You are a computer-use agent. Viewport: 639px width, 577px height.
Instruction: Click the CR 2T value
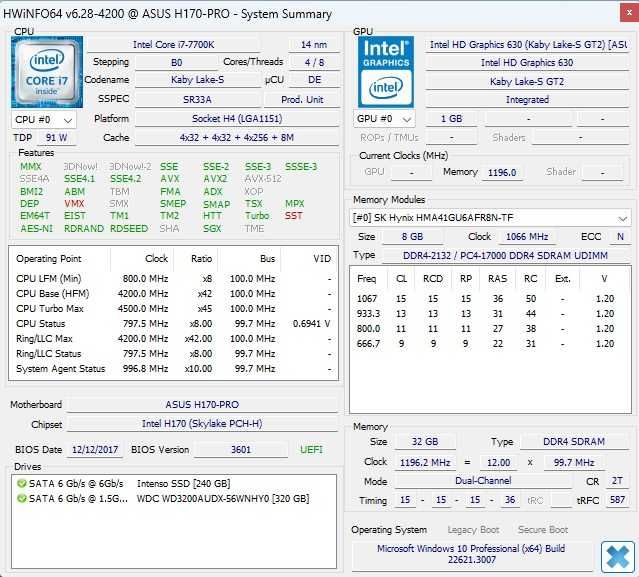[617, 481]
